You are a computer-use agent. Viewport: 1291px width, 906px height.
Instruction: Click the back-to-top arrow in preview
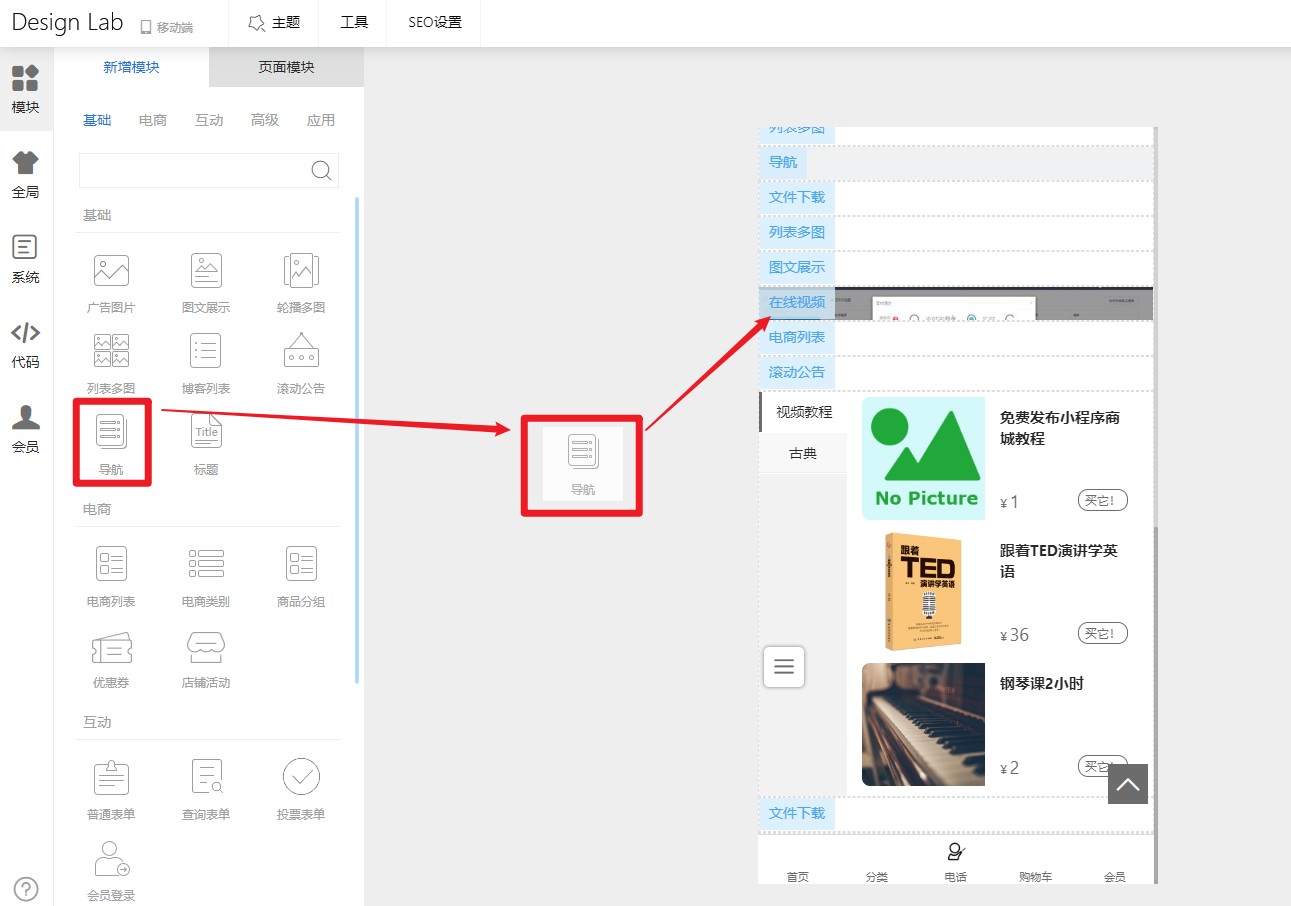point(1128,784)
